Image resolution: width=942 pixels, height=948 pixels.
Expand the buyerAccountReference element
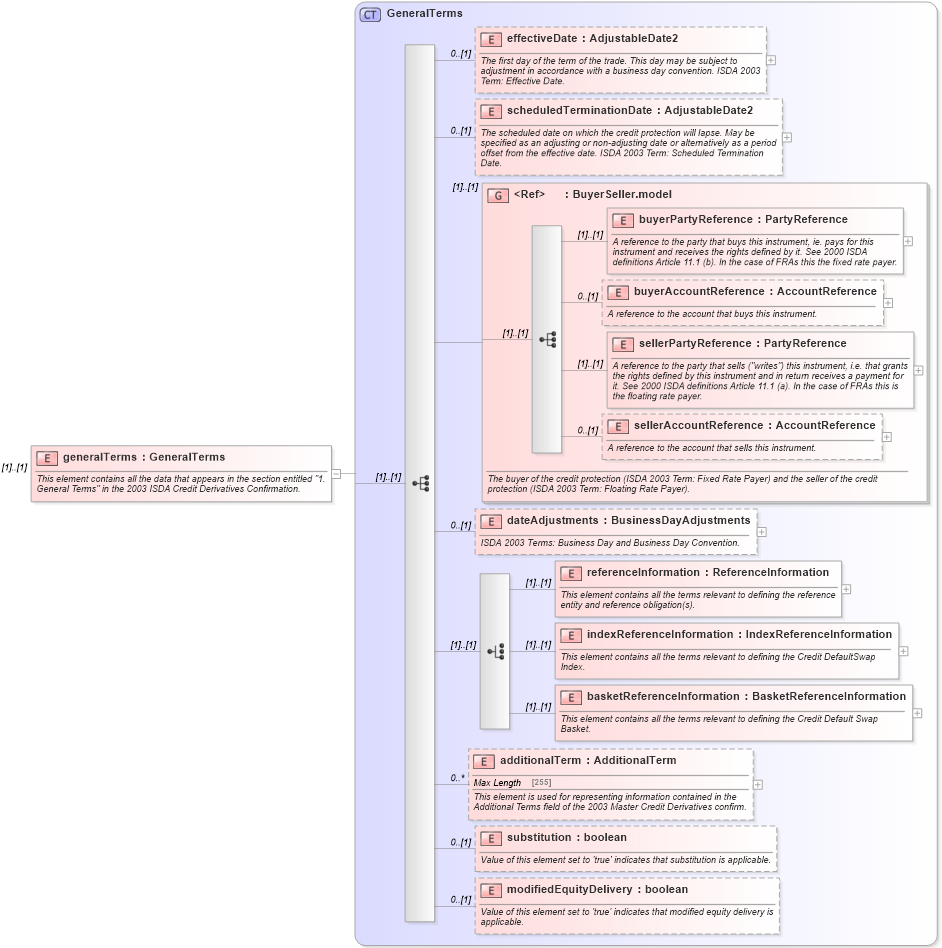[888, 303]
